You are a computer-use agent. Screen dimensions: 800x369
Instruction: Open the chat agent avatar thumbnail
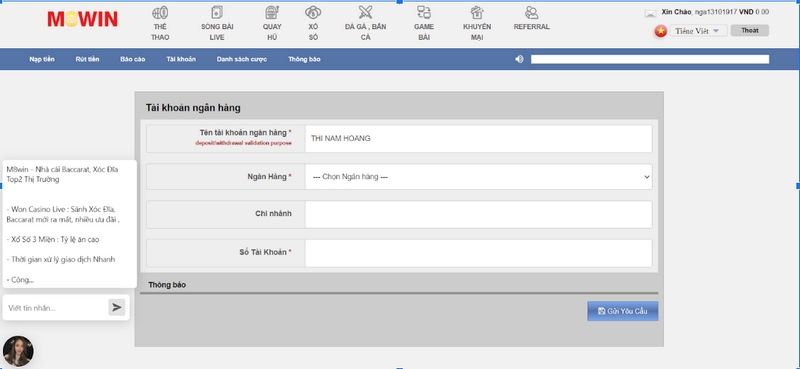pyautogui.click(x=18, y=351)
